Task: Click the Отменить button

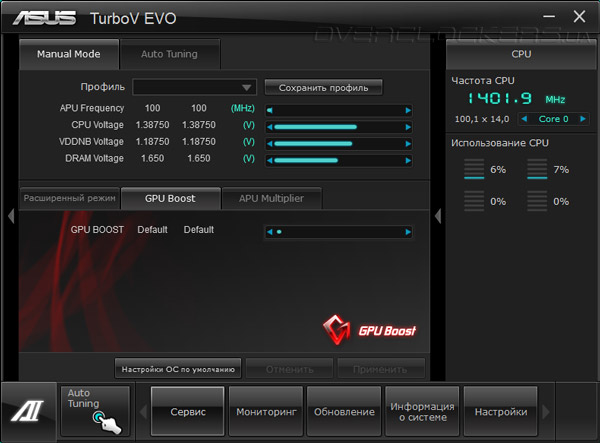Action: coord(290,369)
